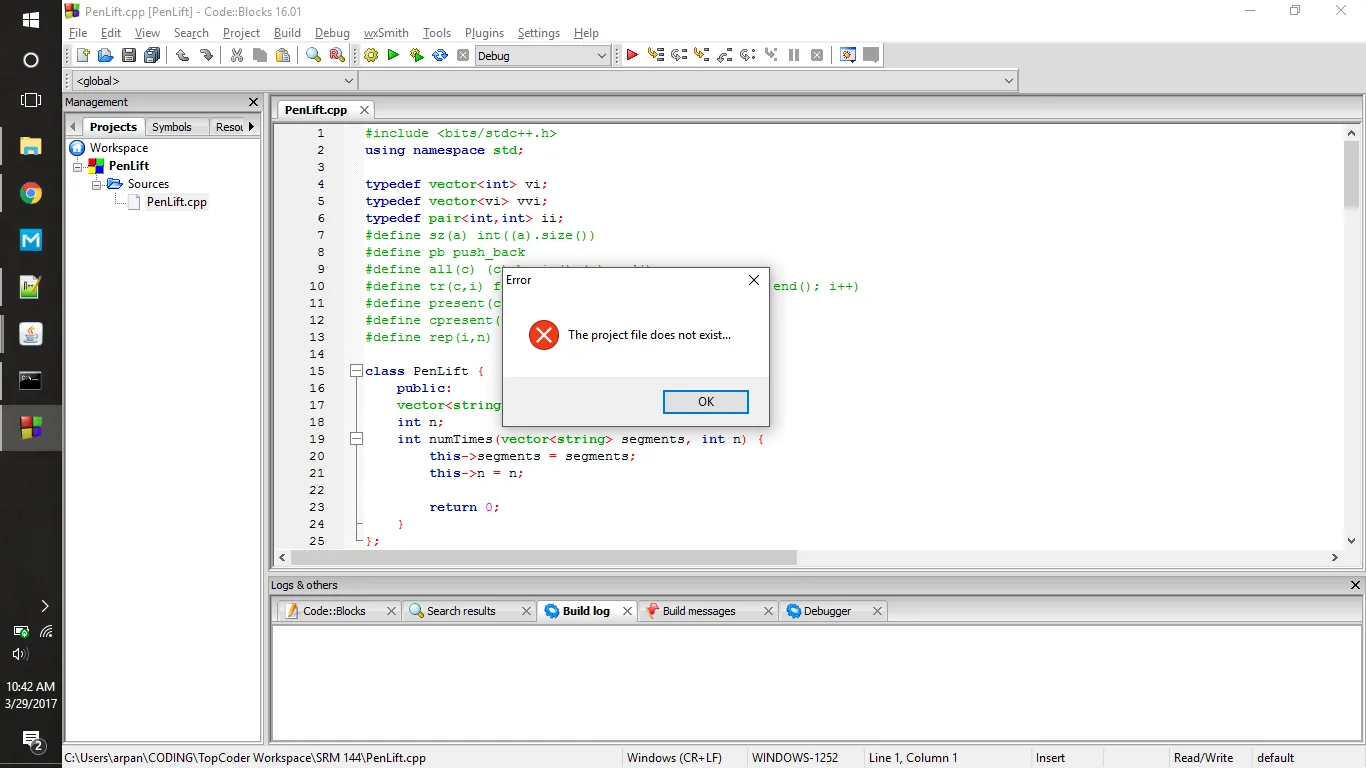Open the <global> scope dropdown

[x=215, y=81]
